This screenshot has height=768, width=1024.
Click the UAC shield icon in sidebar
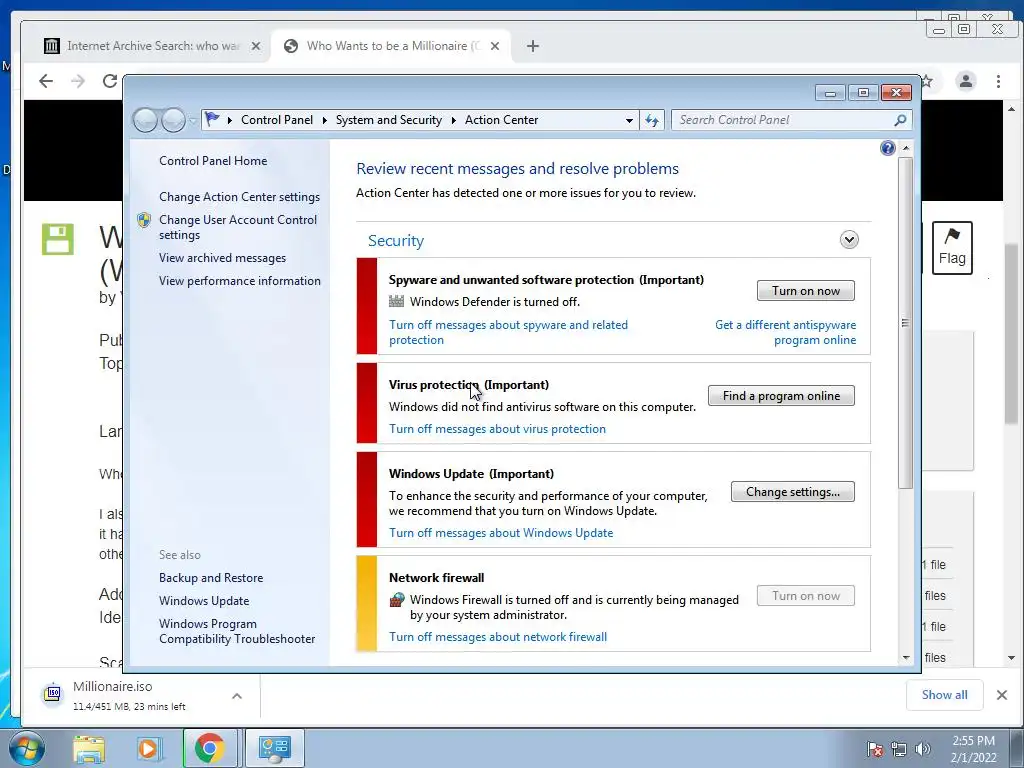point(144,220)
